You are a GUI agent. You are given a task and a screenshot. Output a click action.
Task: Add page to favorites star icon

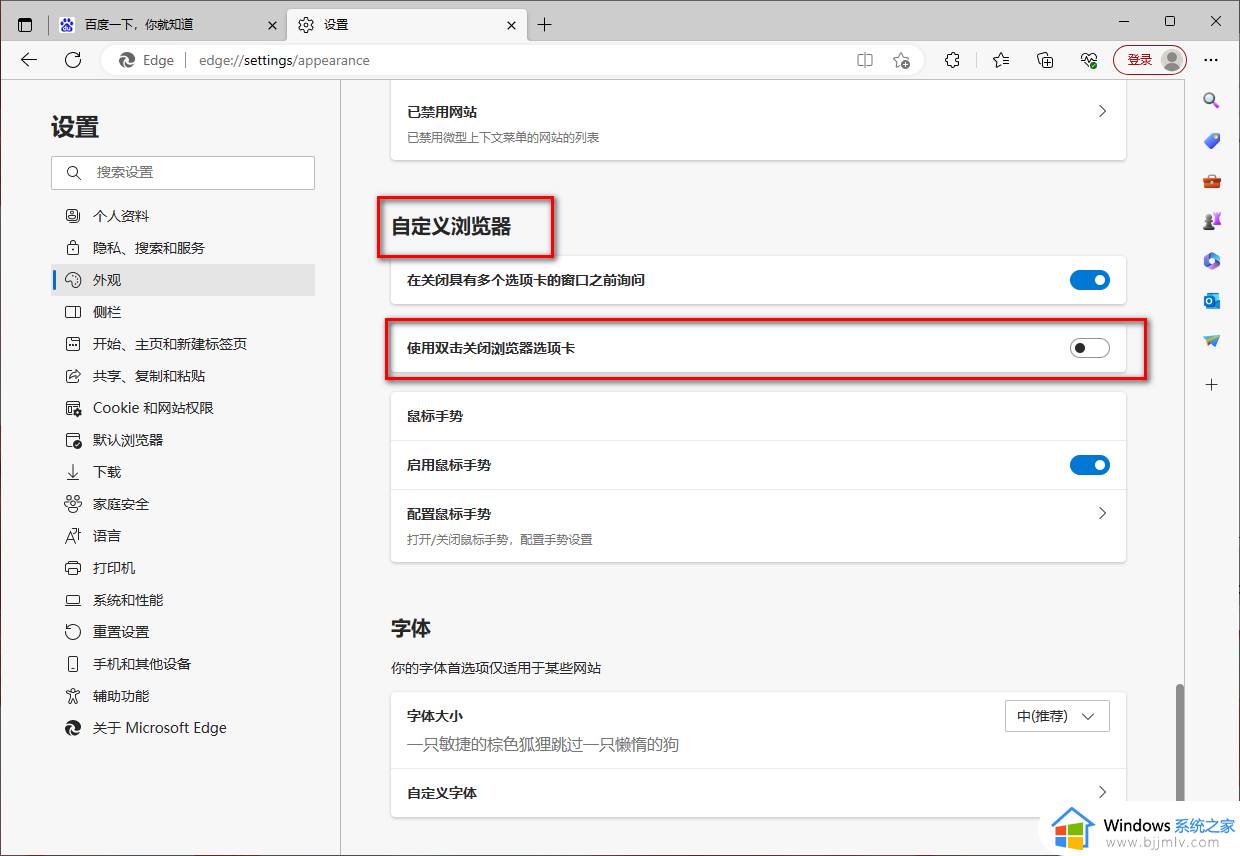click(901, 60)
